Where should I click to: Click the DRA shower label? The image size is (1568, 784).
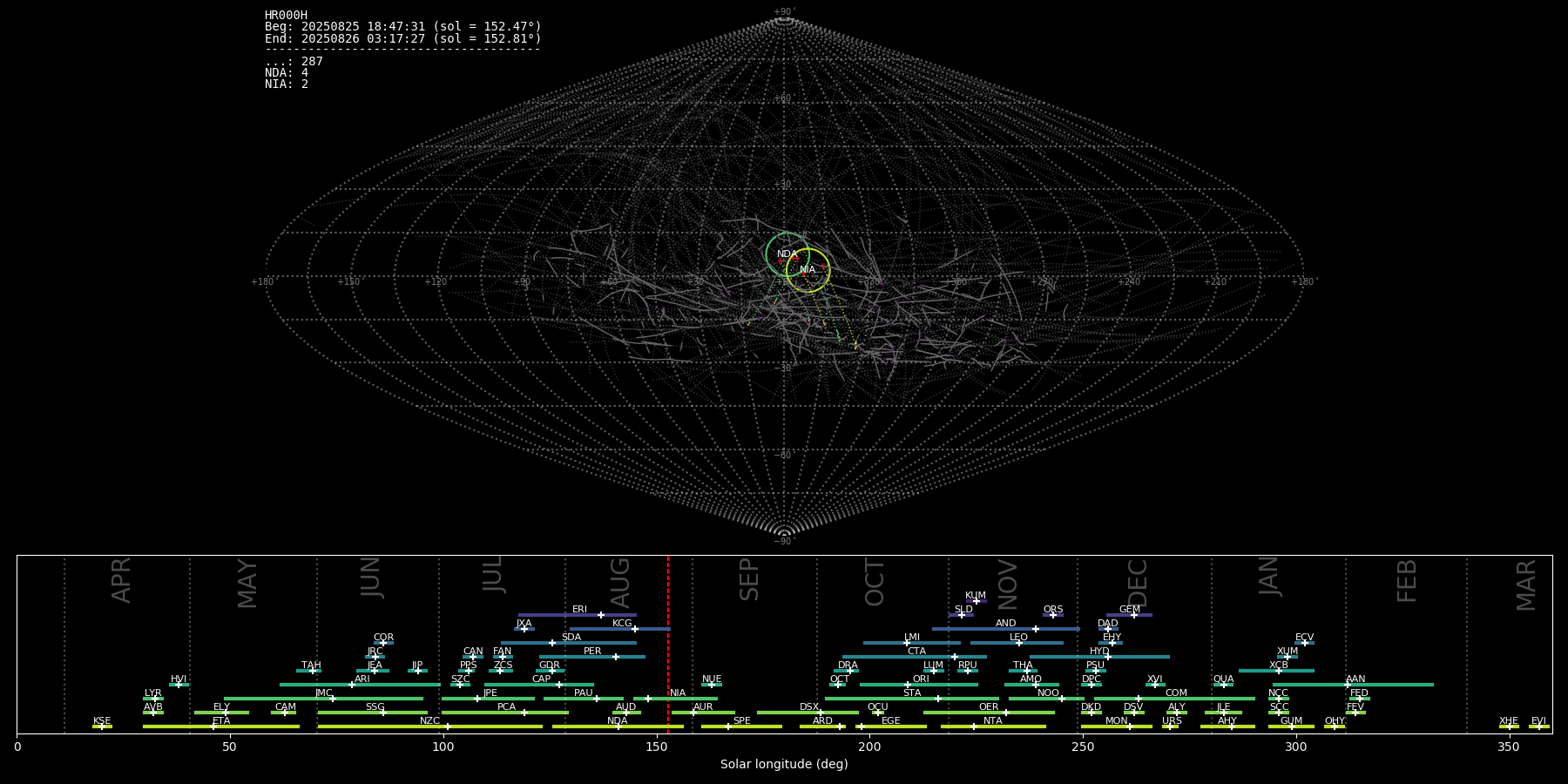(x=848, y=666)
